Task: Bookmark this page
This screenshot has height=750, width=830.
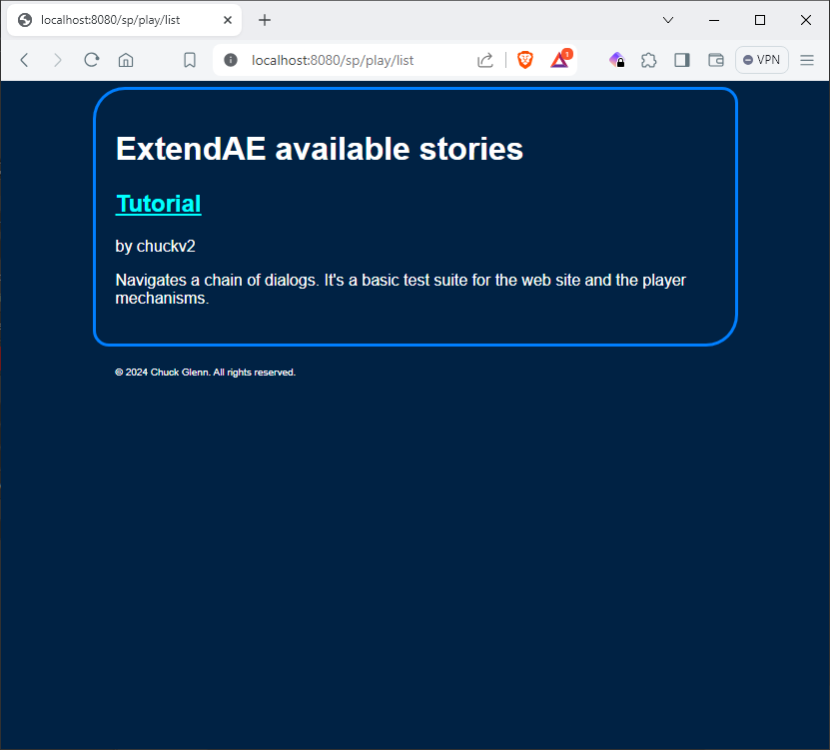Action: point(189,60)
